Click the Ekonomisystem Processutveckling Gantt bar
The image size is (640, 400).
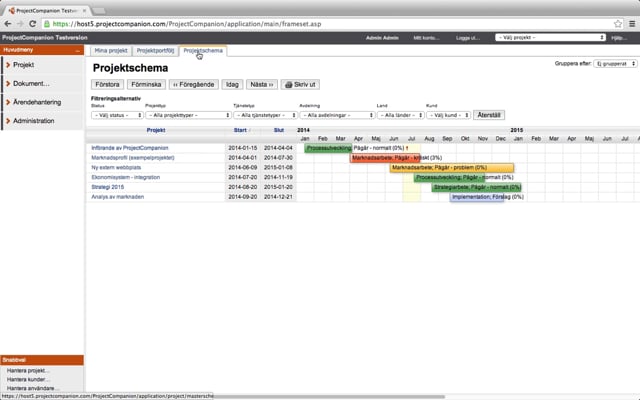[x=449, y=178]
